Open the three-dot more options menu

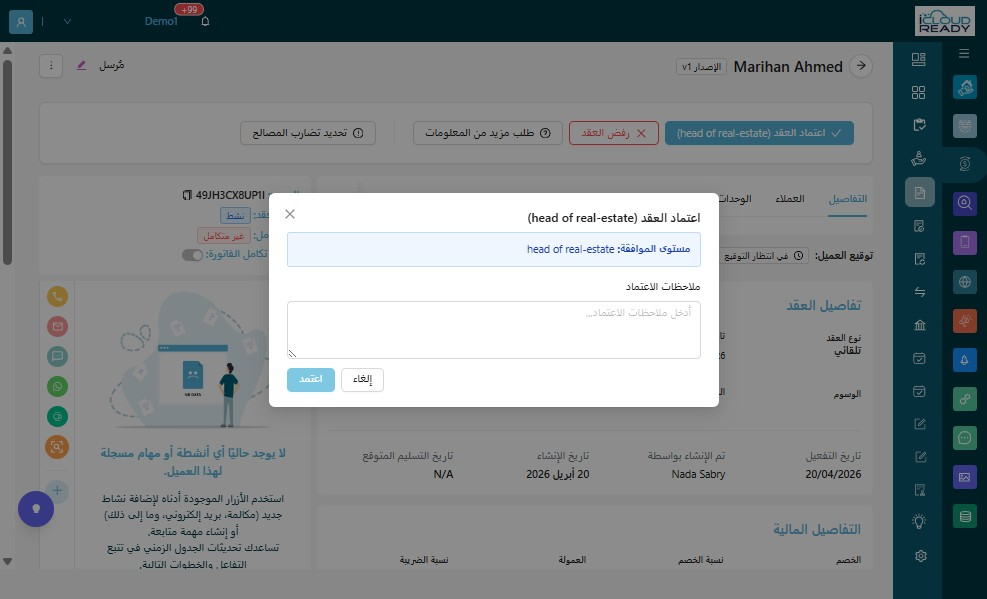(51, 65)
